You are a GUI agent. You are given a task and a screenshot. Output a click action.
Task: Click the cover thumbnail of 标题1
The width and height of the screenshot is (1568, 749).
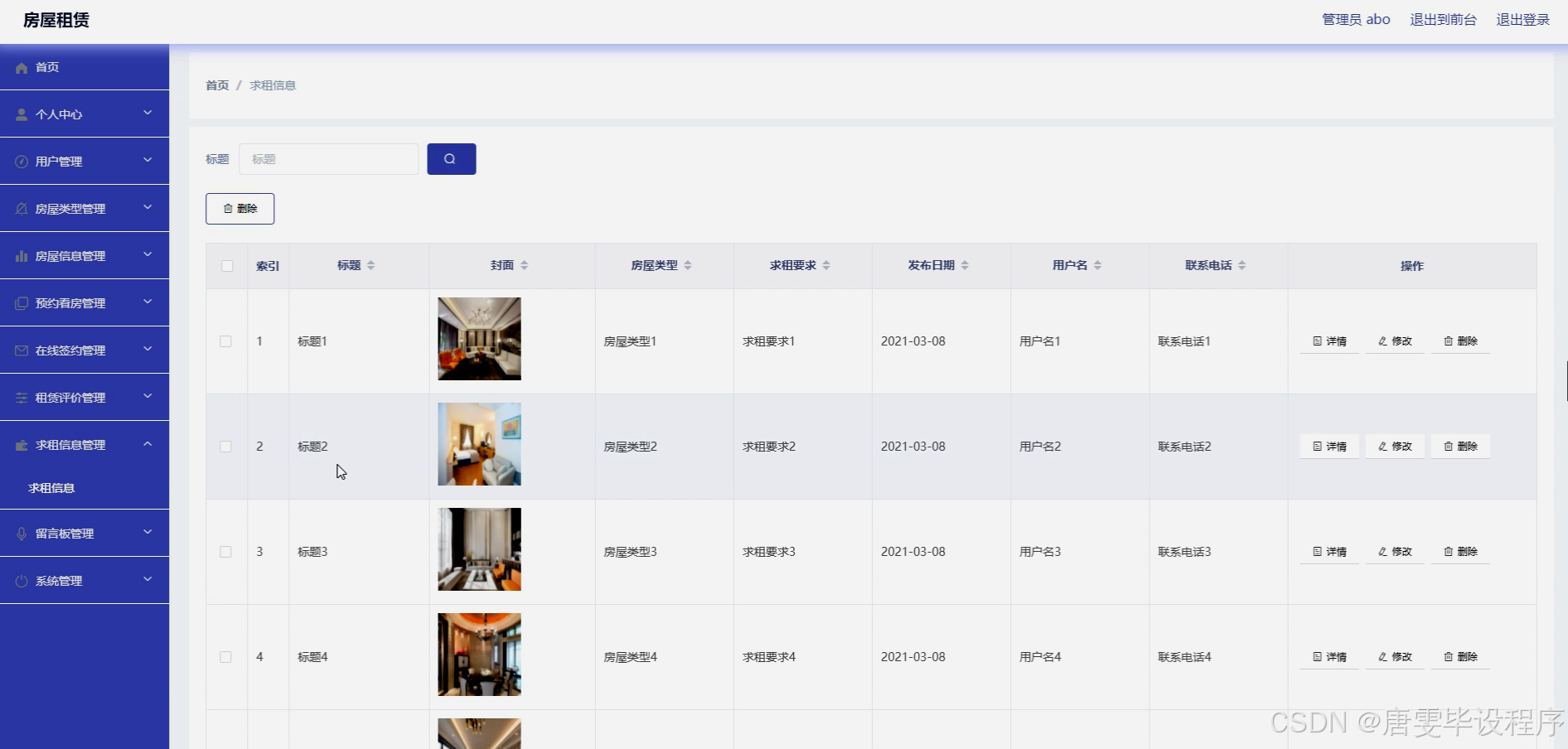pyautogui.click(x=479, y=339)
